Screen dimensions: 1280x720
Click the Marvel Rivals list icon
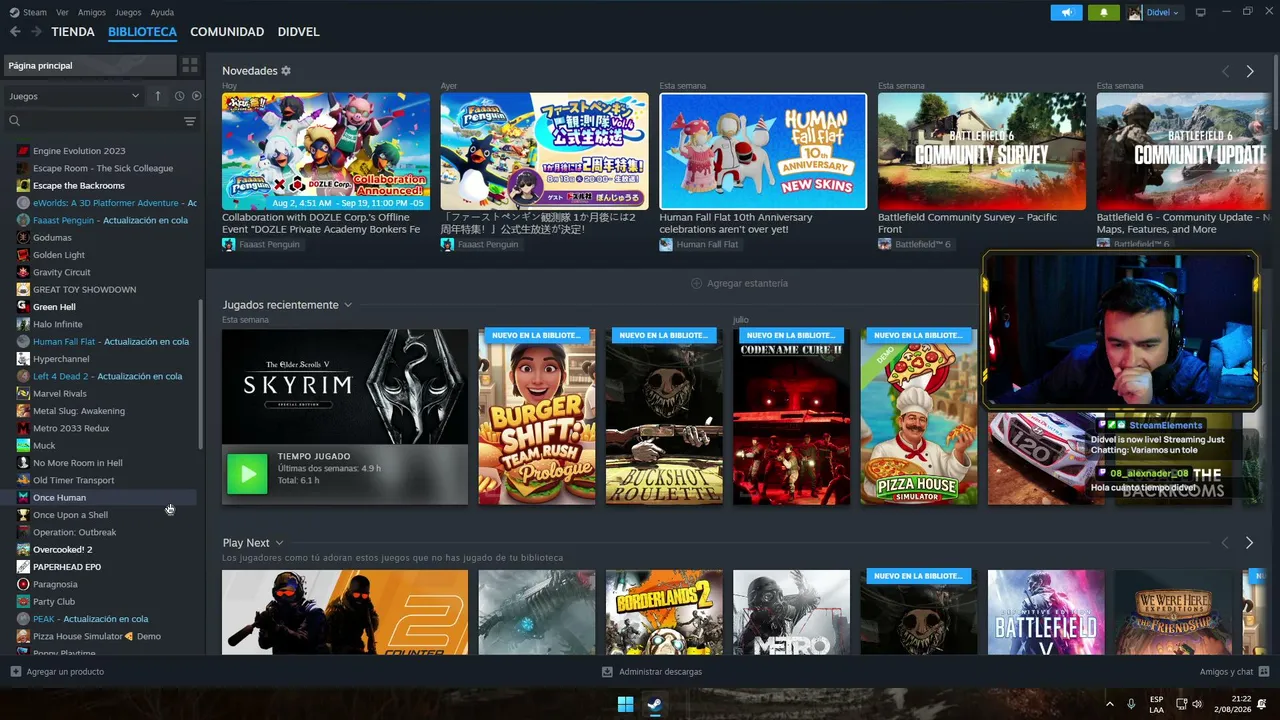pos(23,394)
